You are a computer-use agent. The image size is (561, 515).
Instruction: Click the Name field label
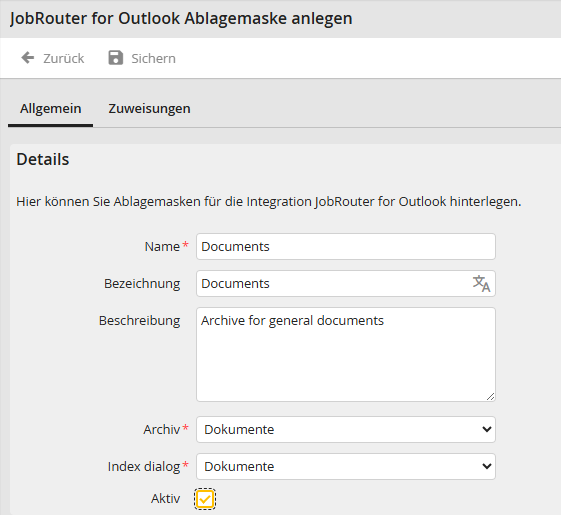point(162,247)
